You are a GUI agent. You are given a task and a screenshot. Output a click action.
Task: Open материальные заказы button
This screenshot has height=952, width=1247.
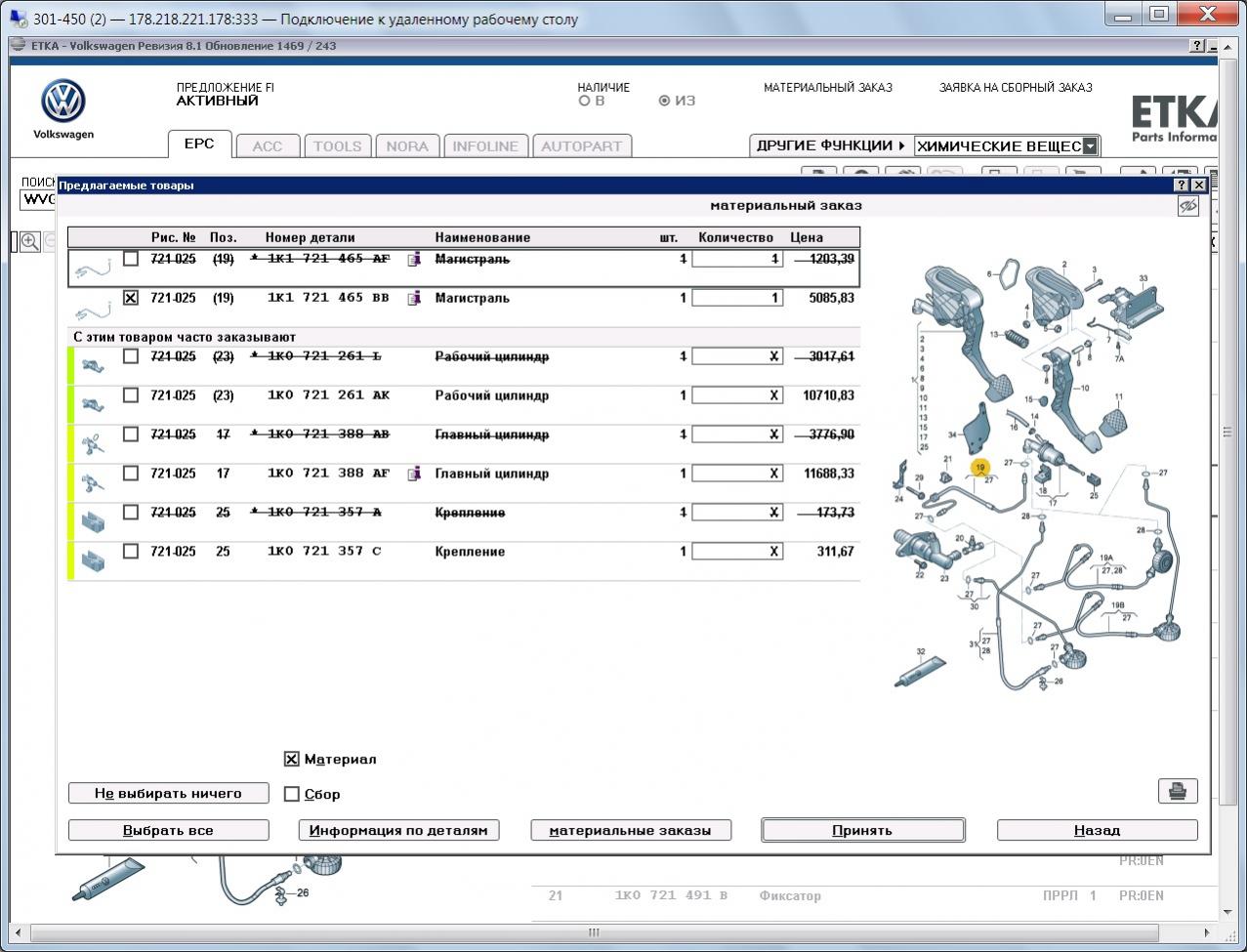pyautogui.click(x=630, y=830)
